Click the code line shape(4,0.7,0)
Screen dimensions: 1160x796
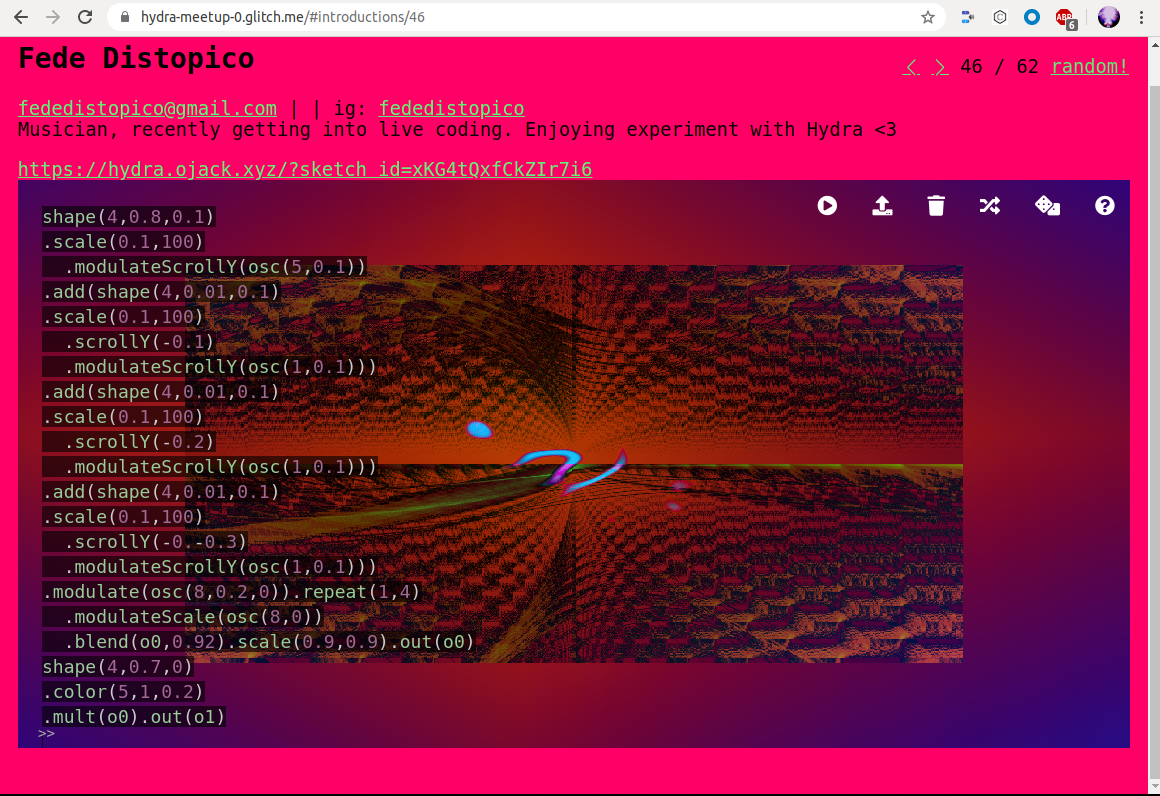118,667
